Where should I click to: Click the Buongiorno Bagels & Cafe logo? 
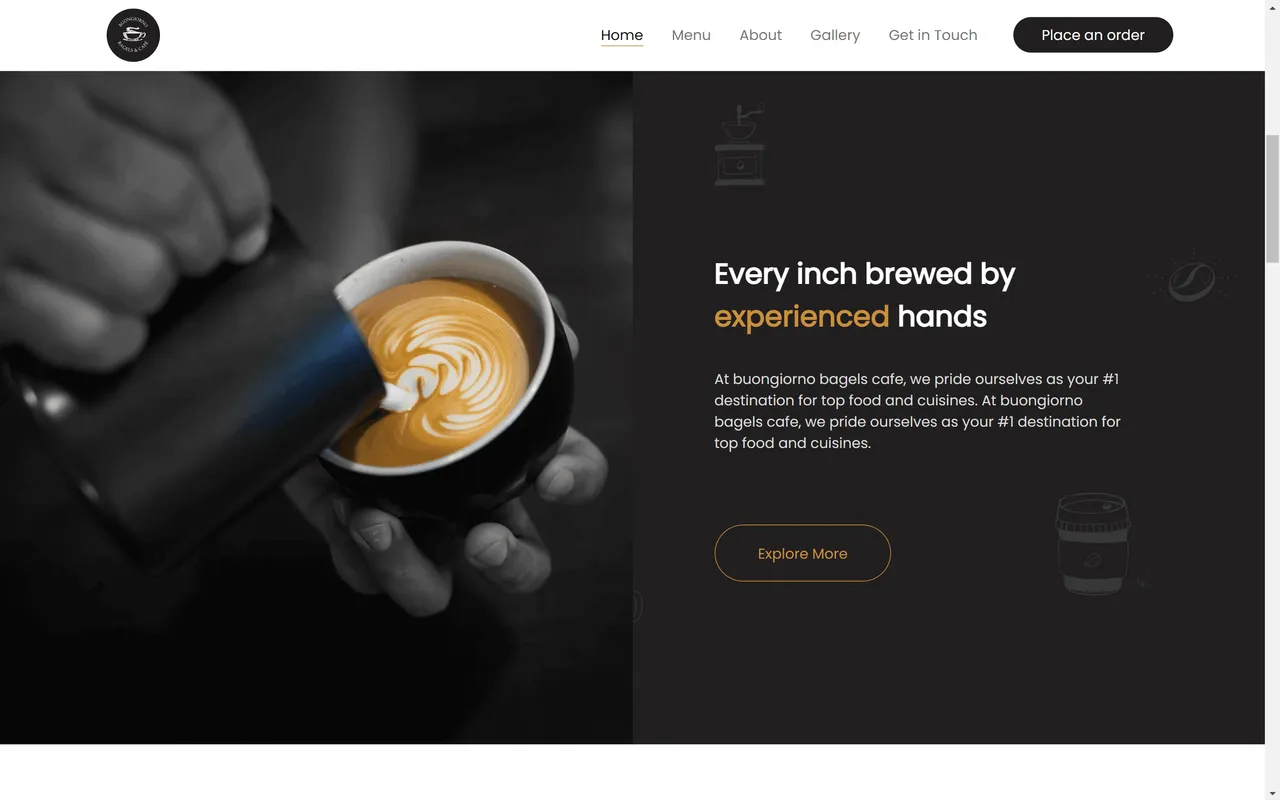(x=133, y=35)
